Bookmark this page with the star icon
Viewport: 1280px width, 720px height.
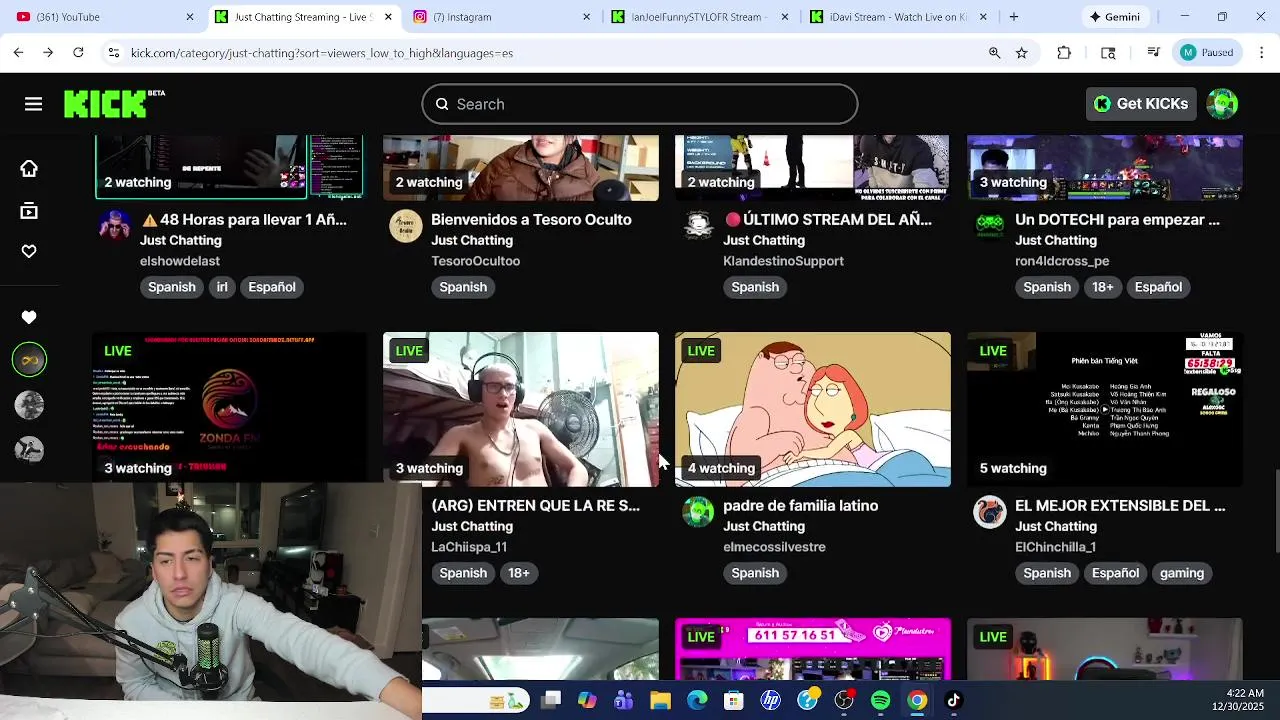[x=1021, y=53]
